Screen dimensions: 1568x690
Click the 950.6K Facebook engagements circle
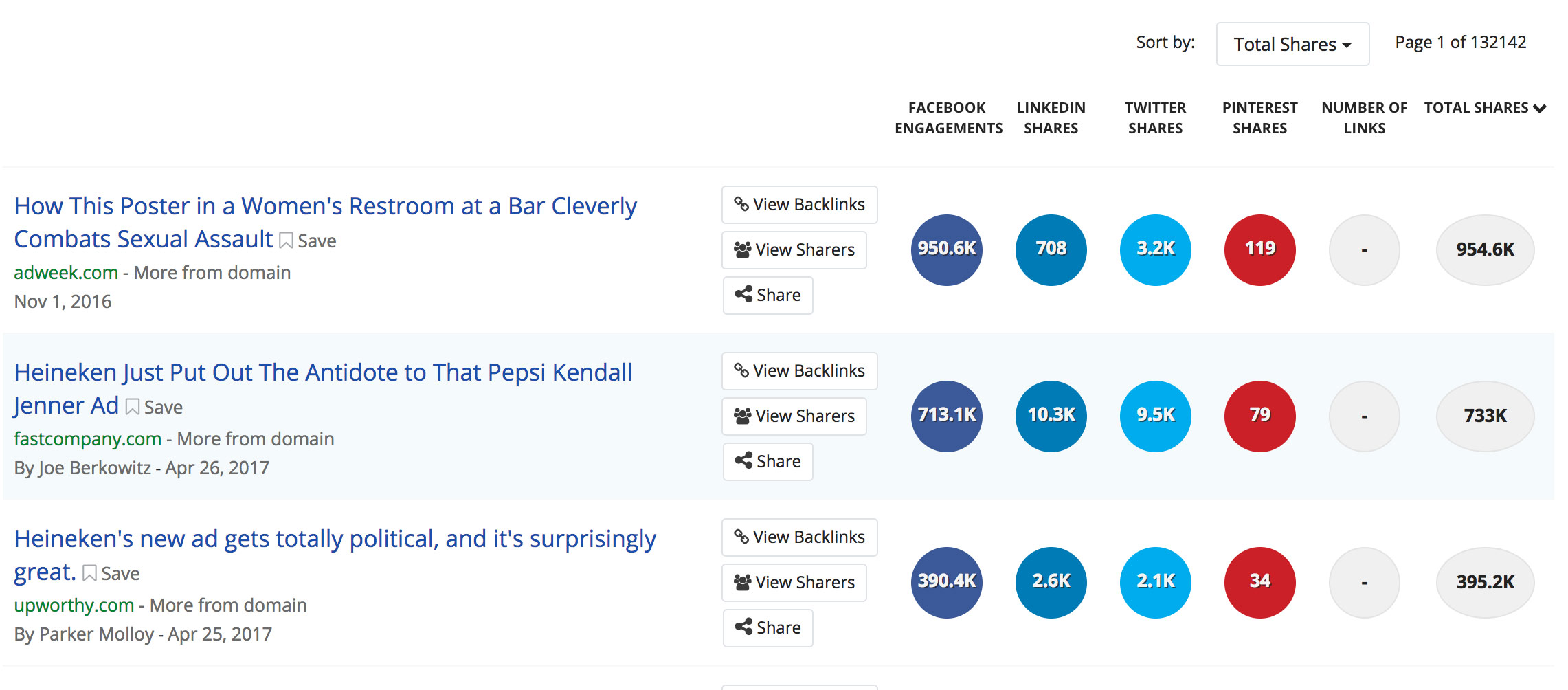pos(947,250)
